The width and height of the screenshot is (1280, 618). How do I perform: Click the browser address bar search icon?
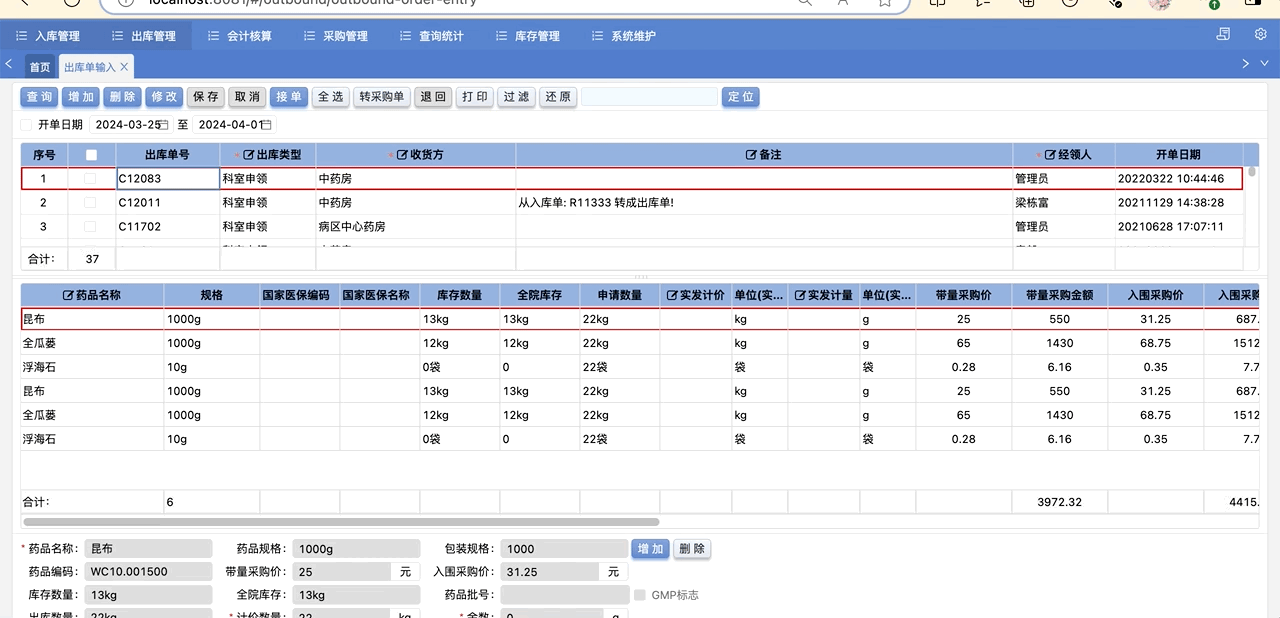tap(805, 3)
